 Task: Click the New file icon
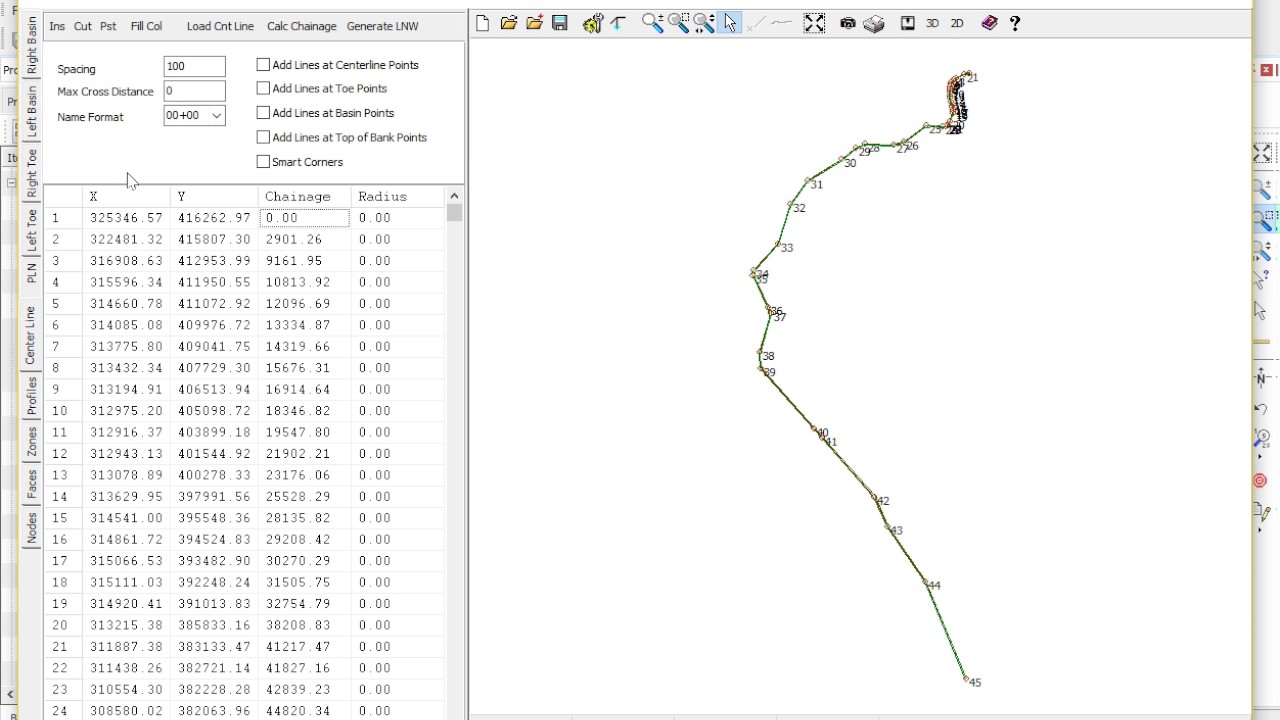(x=483, y=23)
